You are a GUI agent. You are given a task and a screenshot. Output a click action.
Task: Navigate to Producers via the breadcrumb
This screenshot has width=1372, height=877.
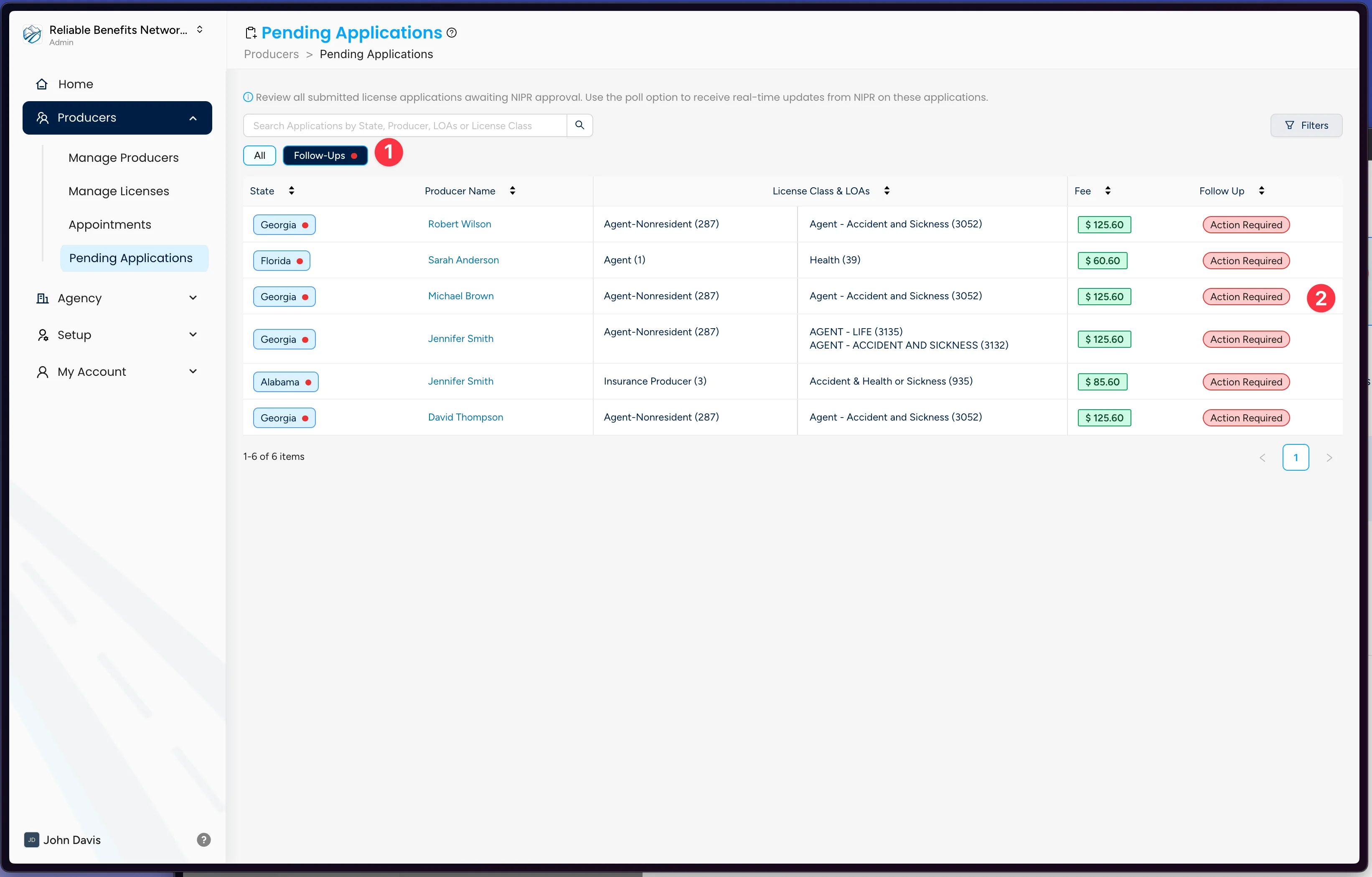coord(271,54)
